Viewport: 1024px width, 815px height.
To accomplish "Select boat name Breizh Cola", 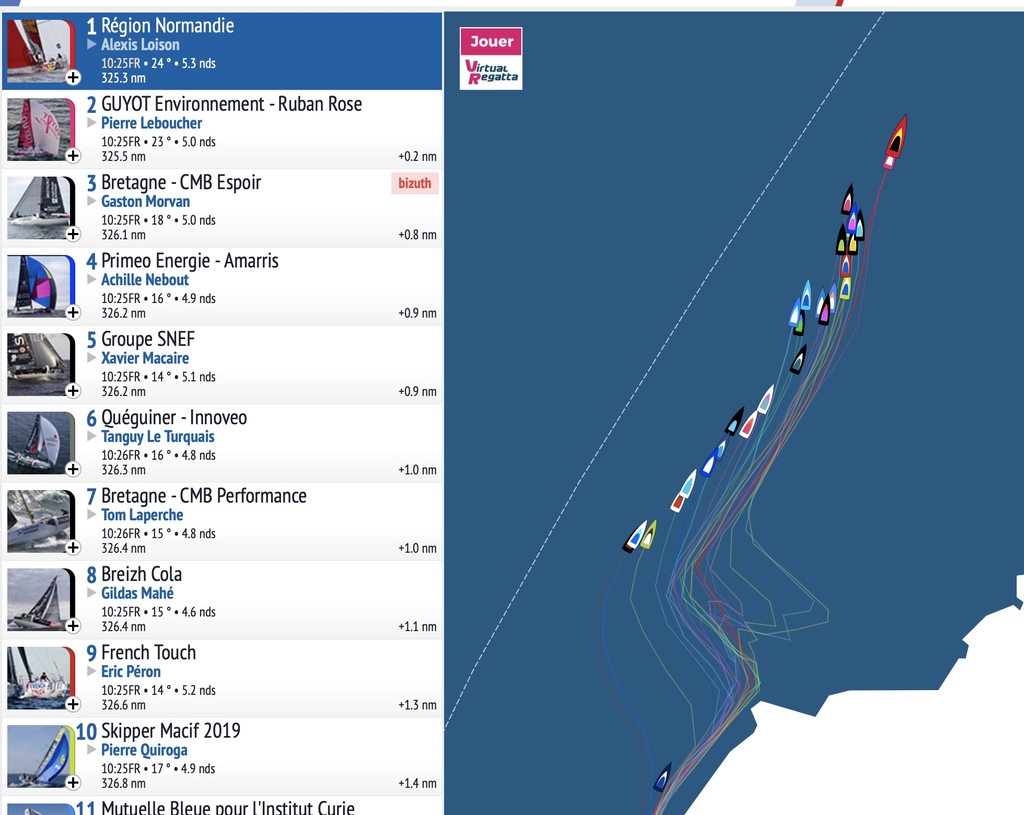I will click(x=142, y=574).
